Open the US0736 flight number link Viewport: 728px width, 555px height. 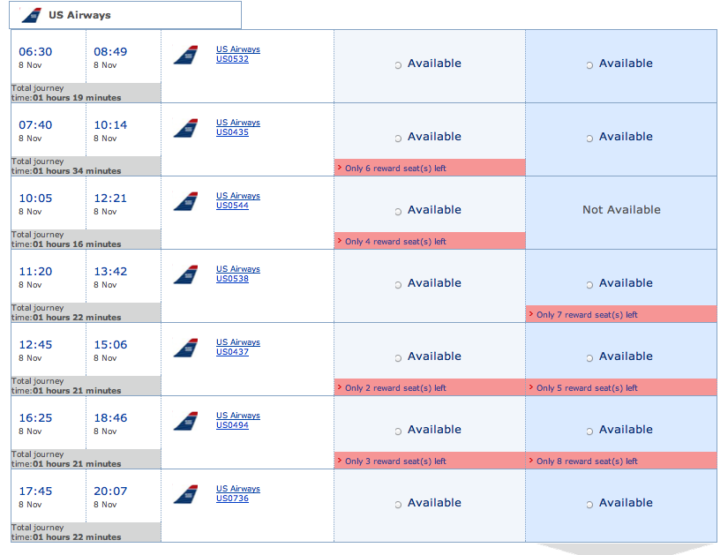[232, 498]
